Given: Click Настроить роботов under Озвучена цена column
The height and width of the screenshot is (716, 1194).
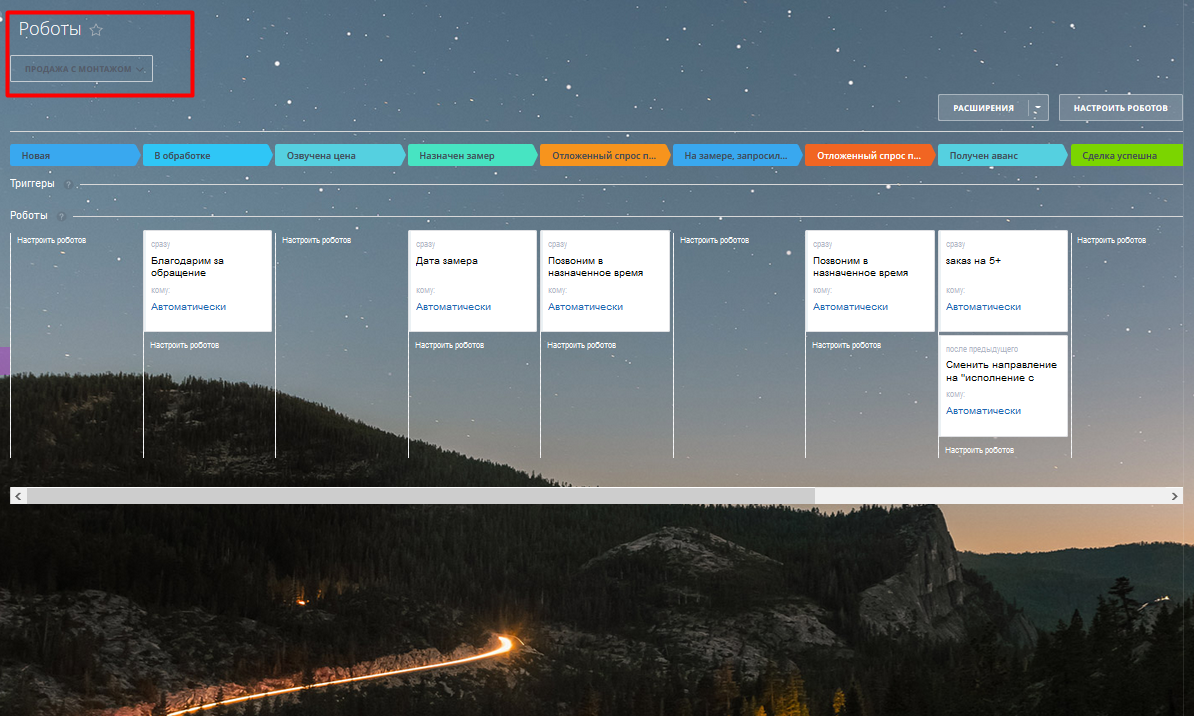Looking at the screenshot, I should [x=317, y=240].
